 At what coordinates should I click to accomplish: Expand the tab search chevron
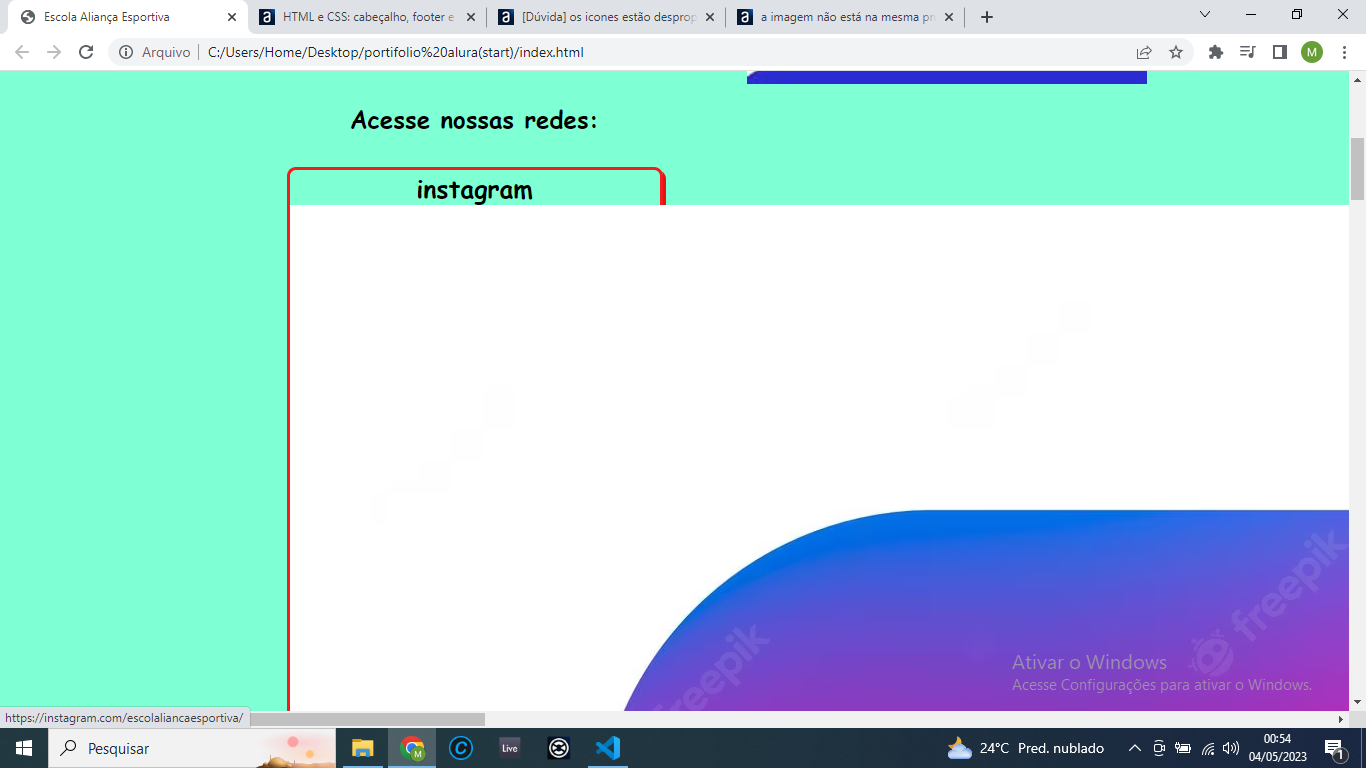pyautogui.click(x=1205, y=14)
